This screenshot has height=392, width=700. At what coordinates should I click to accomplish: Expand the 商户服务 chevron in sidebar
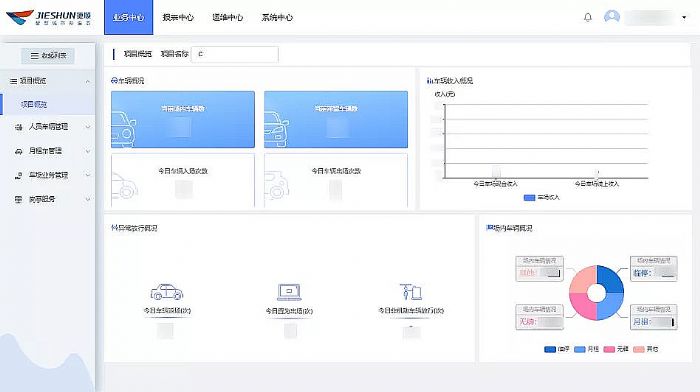coord(88,199)
